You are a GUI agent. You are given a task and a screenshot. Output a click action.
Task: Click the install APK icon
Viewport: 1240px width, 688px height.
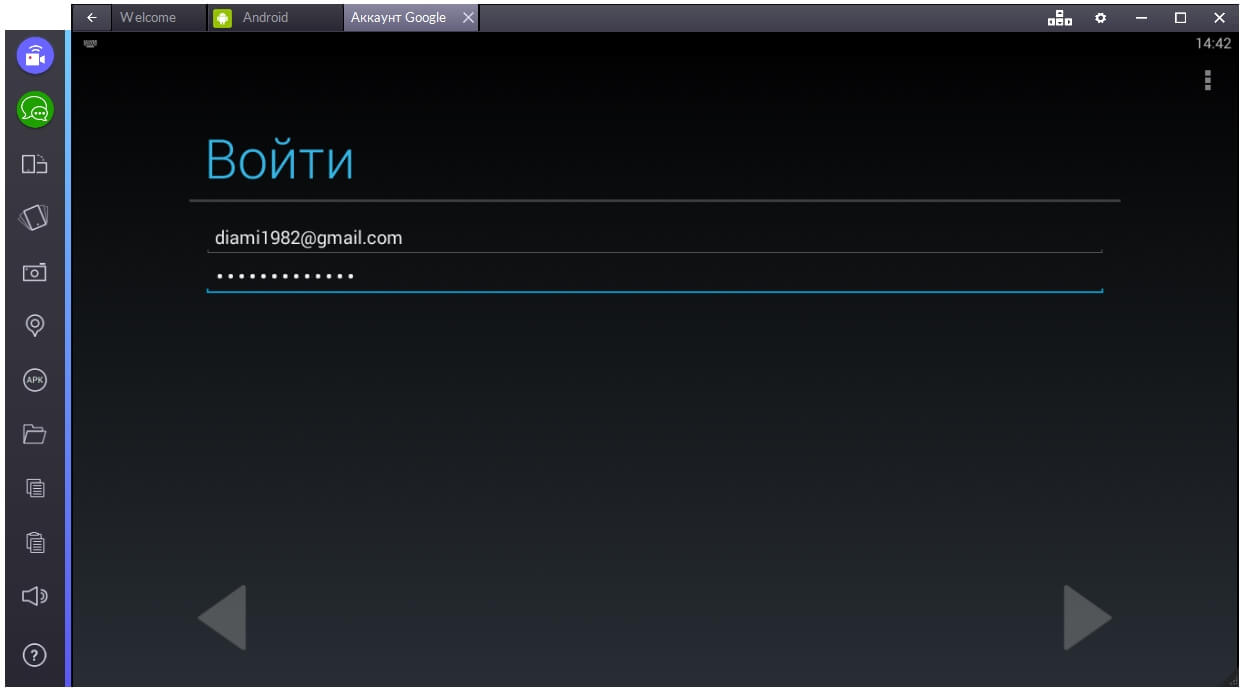[35, 380]
